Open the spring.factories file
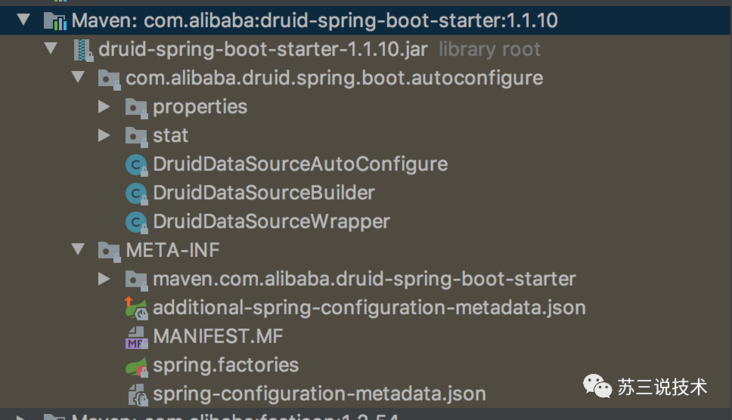The height and width of the screenshot is (420, 732). (x=225, y=365)
